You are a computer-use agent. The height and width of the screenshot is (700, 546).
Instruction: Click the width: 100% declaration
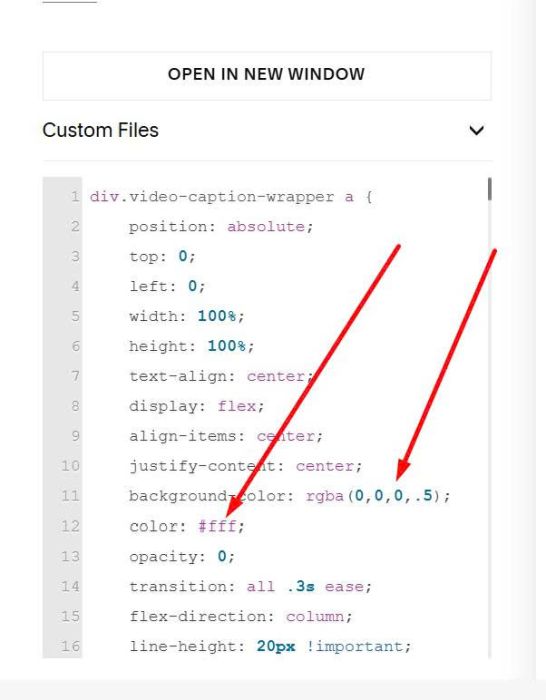pyautogui.click(x=187, y=317)
